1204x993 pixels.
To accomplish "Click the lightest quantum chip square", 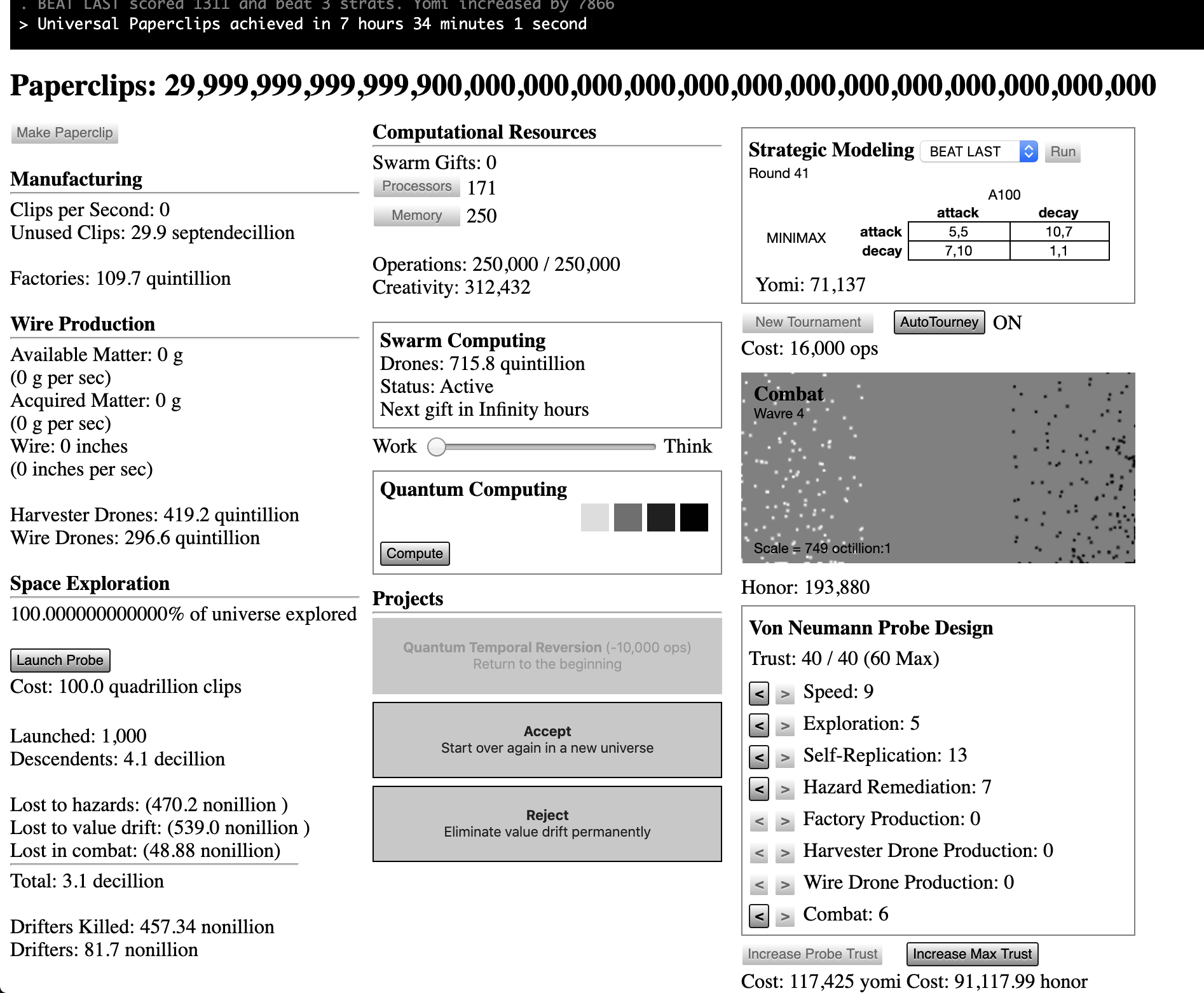I will (x=594, y=517).
